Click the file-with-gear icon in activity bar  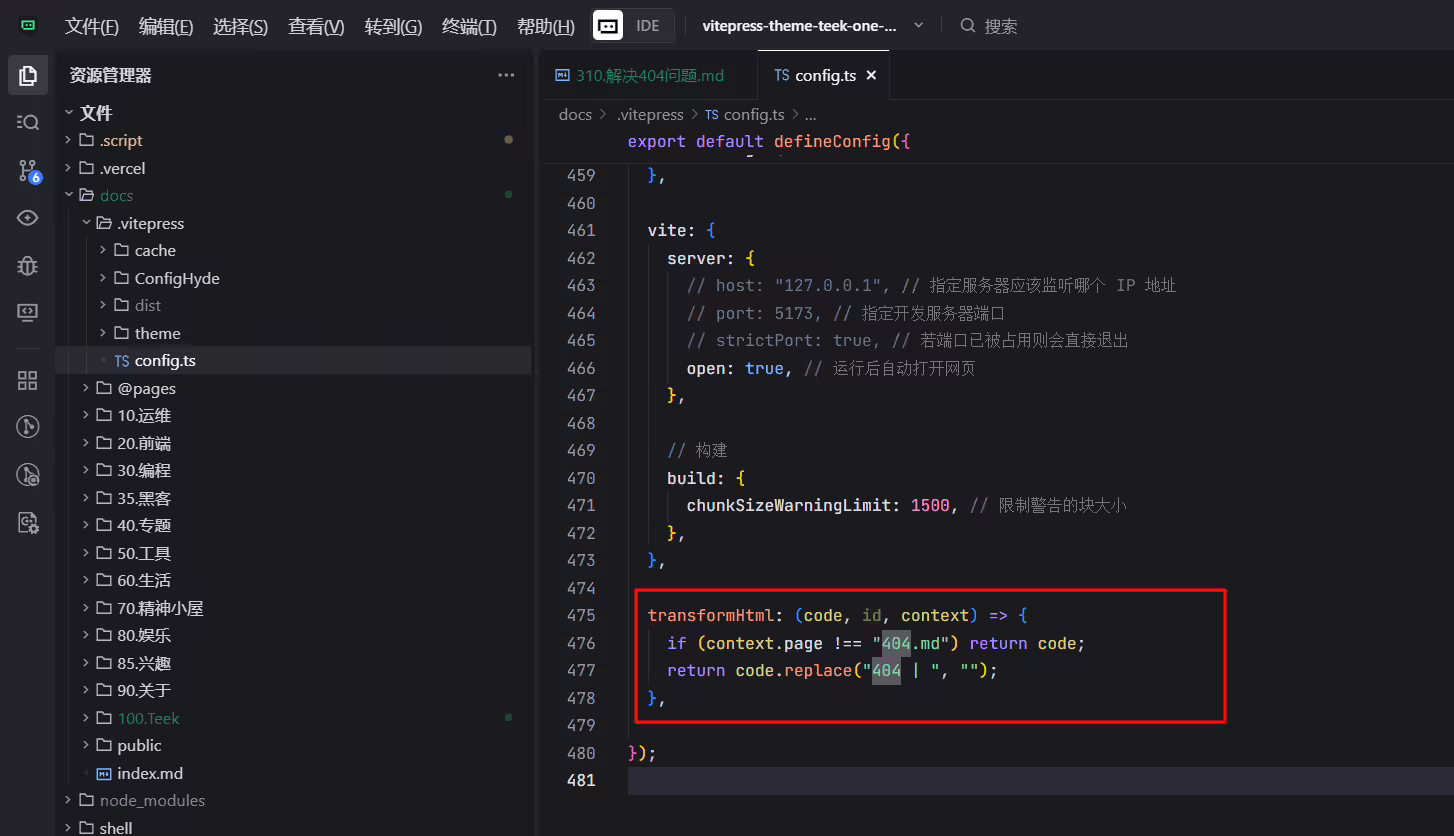(x=28, y=522)
